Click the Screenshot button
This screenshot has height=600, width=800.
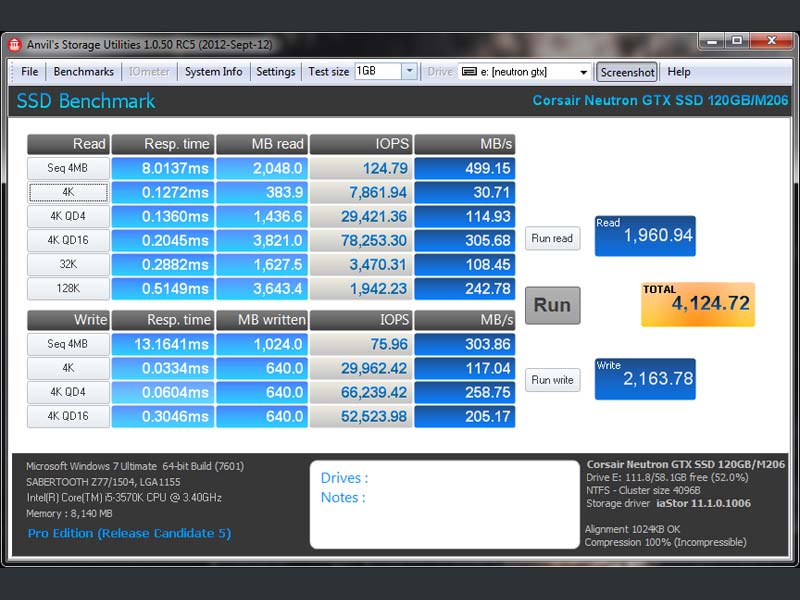pyautogui.click(x=627, y=72)
